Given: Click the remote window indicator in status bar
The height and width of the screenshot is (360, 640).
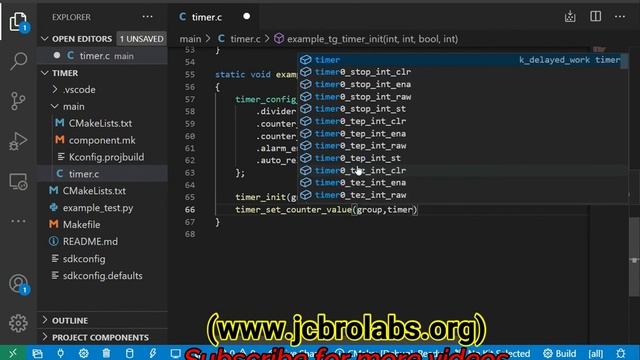Looking at the screenshot, I should (13, 353).
